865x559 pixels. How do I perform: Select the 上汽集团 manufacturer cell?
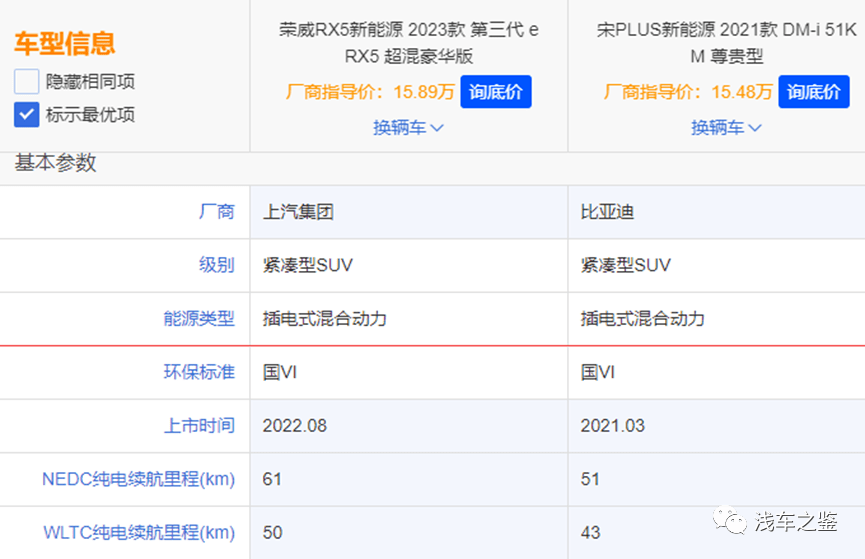click(x=409, y=212)
